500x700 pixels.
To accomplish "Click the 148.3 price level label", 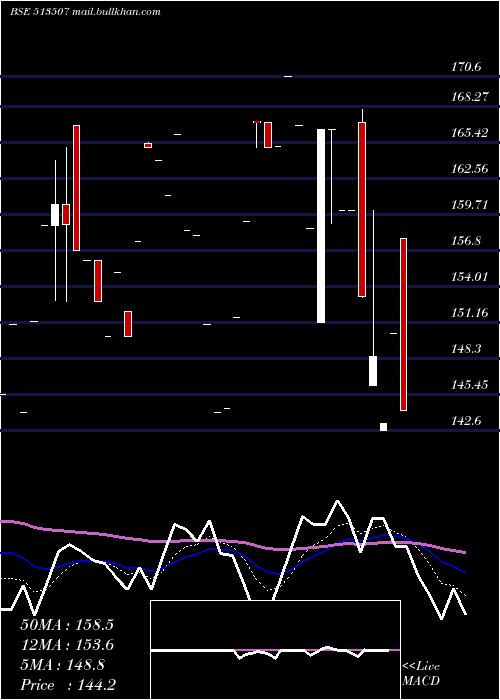I will pos(466,349).
